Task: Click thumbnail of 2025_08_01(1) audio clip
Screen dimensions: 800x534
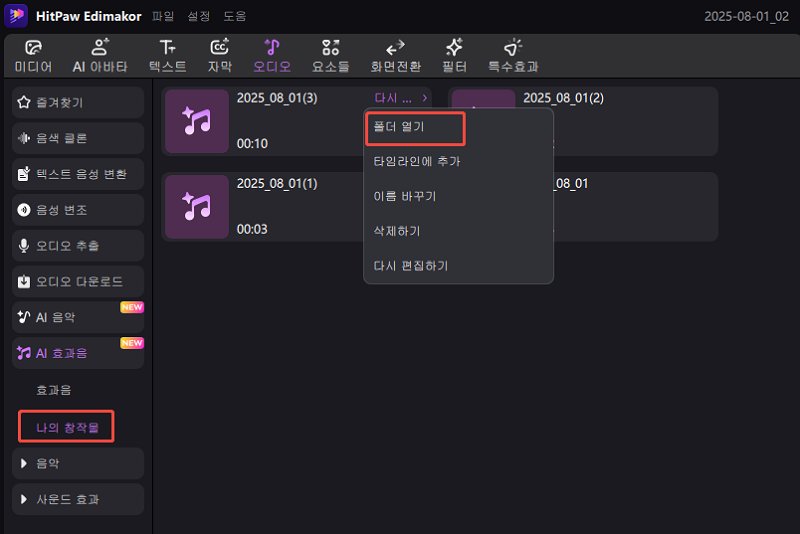Action: pyautogui.click(x=197, y=207)
